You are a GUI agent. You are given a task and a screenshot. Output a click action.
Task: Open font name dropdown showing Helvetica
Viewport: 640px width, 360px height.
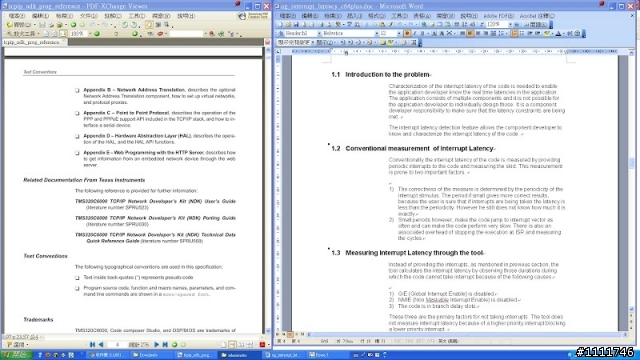[376, 33]
